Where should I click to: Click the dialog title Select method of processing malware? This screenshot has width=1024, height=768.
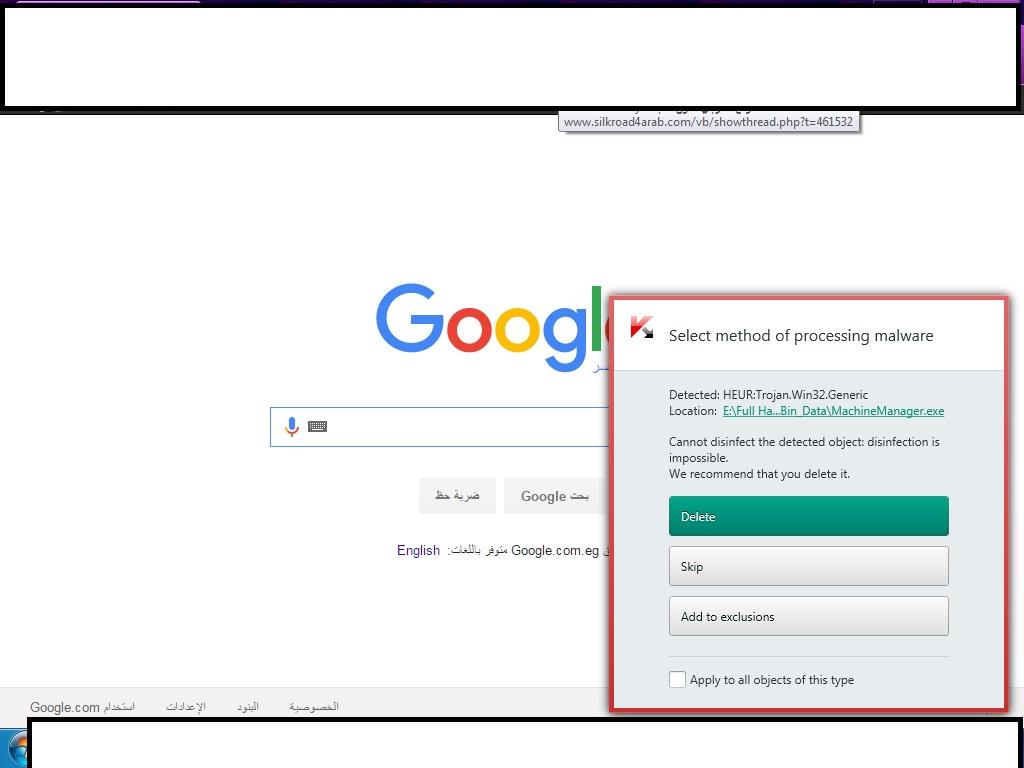[801, 336]
